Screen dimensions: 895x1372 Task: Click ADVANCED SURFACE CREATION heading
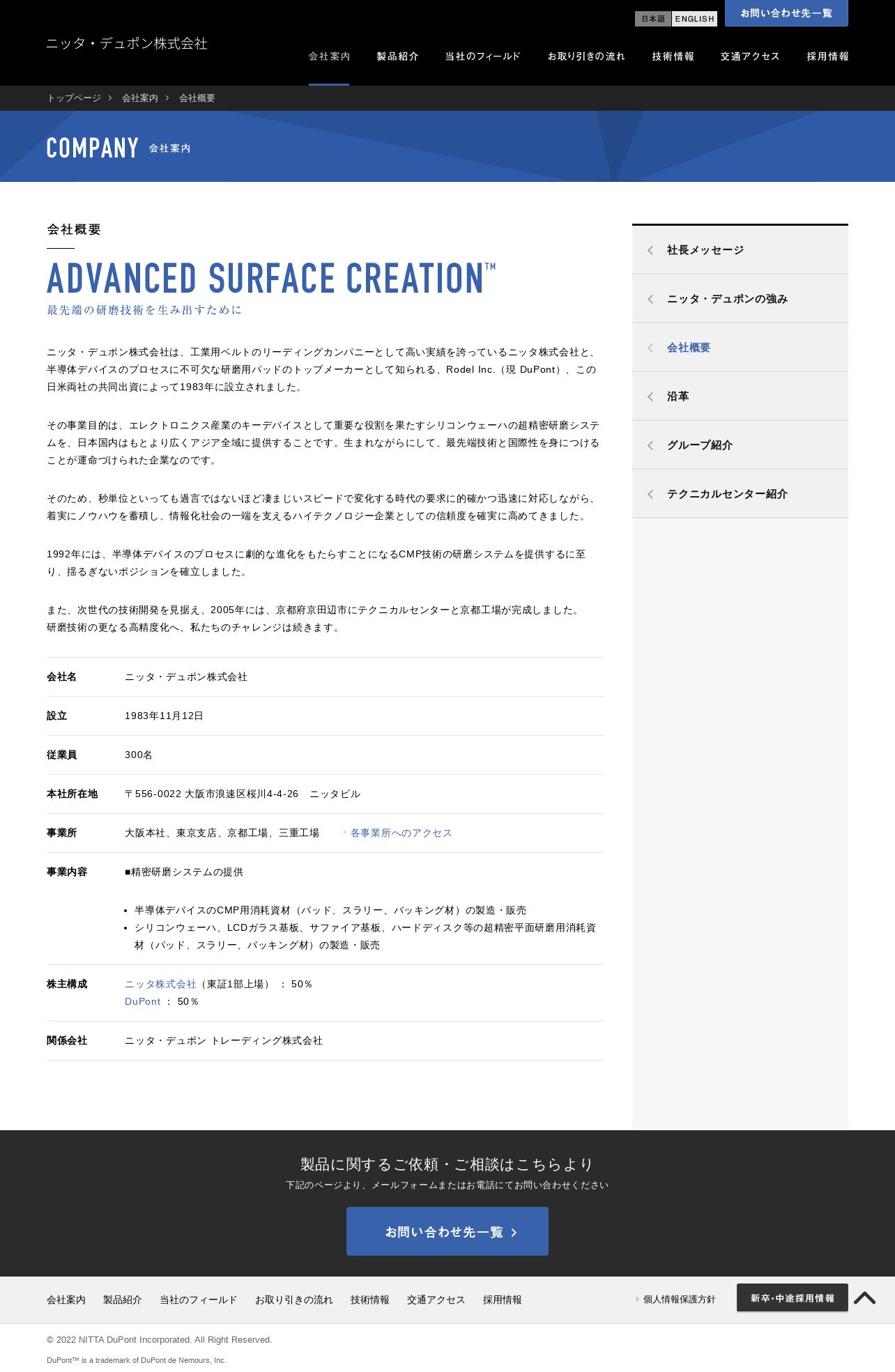coord(271,278)
